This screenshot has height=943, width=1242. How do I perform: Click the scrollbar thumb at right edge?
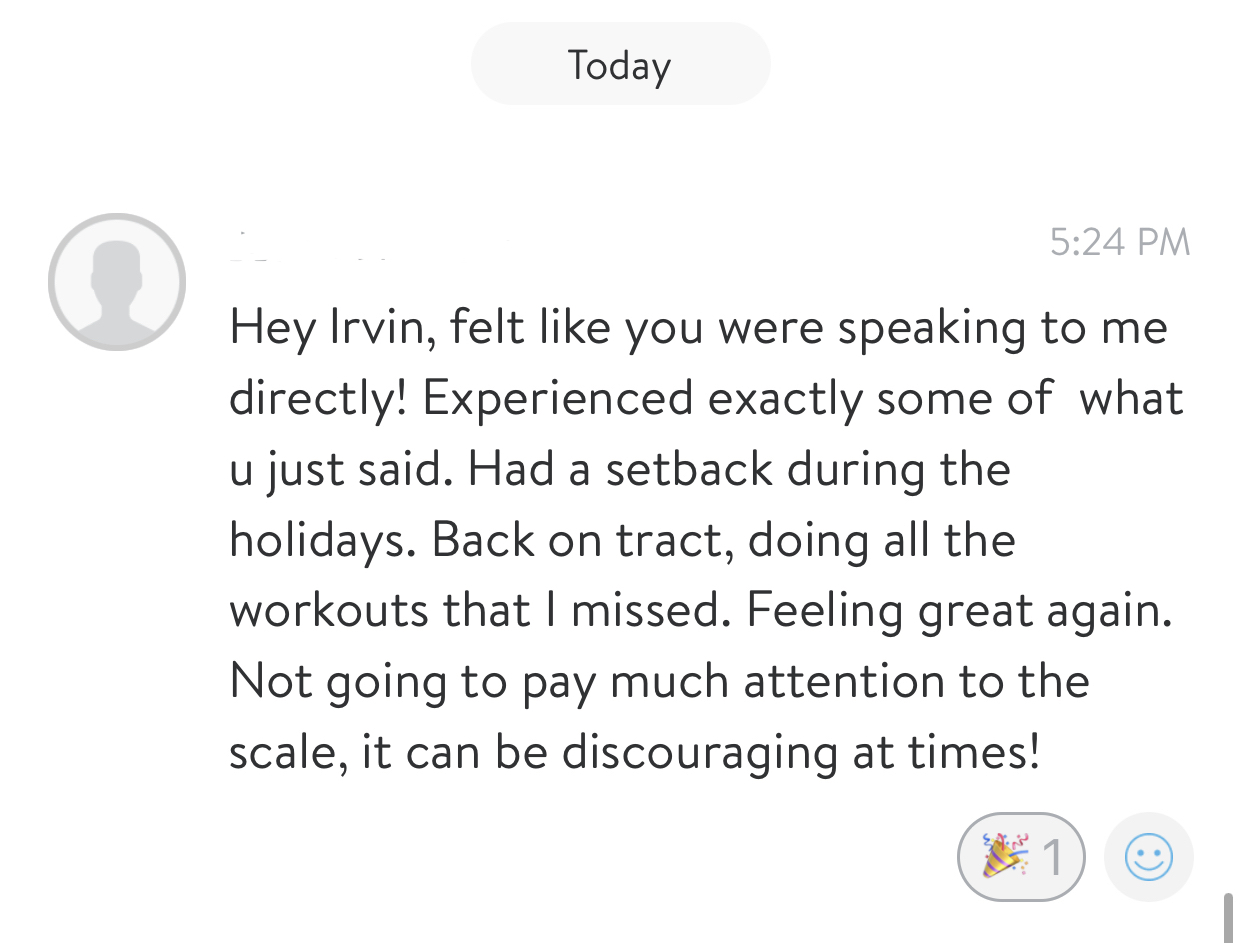(x=1229, y=917)
